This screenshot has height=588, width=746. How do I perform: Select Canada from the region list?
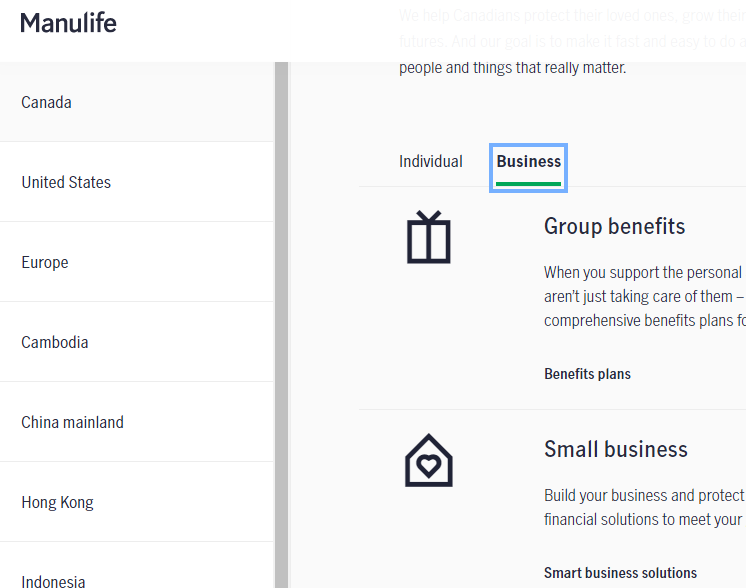137,102
